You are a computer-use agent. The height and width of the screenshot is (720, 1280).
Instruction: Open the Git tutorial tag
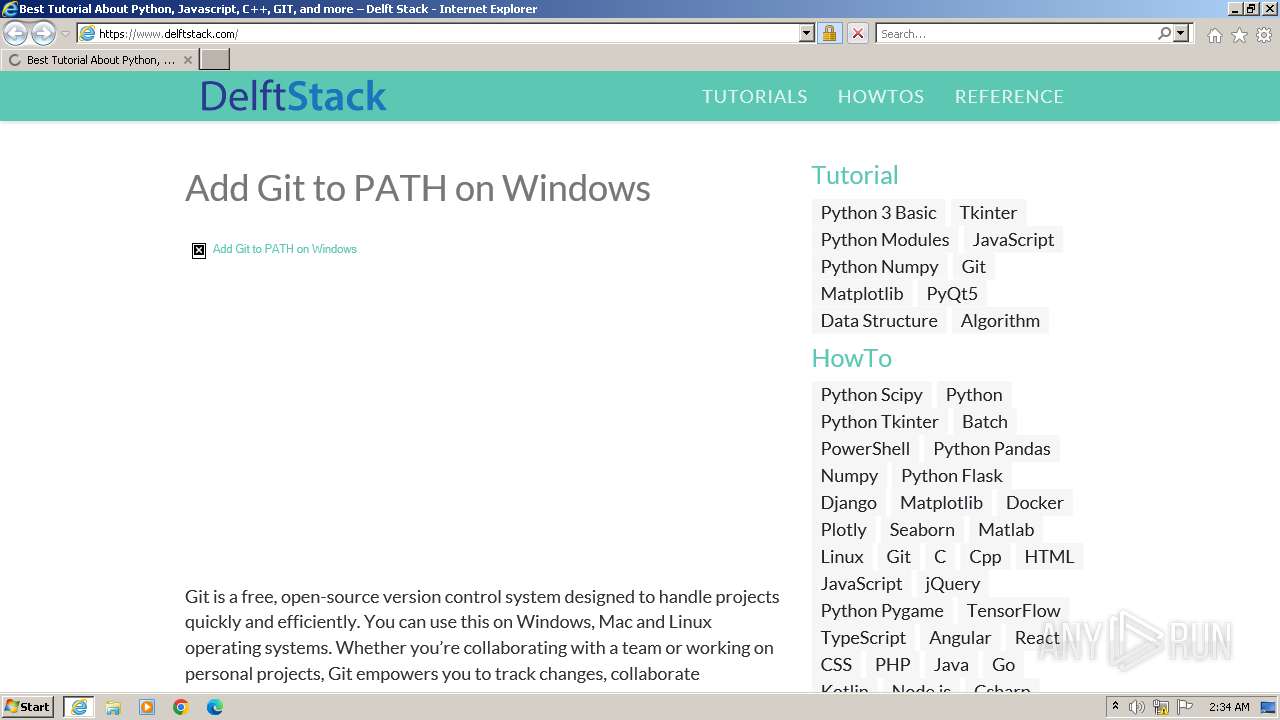point(973,266)
